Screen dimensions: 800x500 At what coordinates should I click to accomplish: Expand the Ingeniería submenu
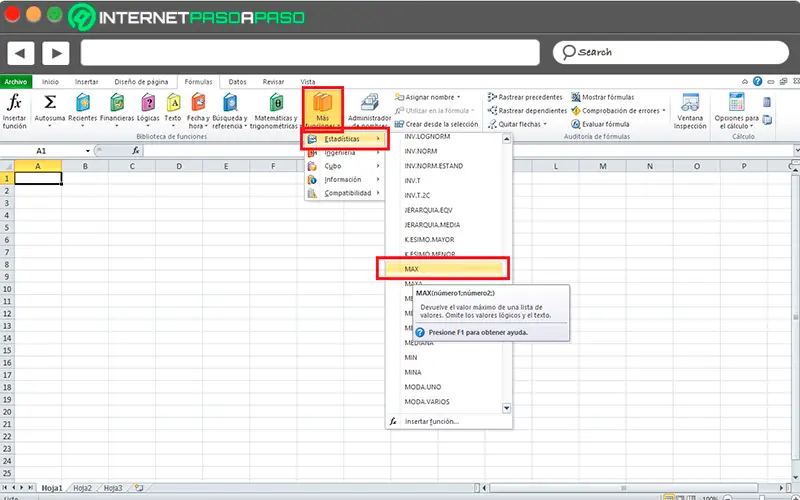coord(344,153)
